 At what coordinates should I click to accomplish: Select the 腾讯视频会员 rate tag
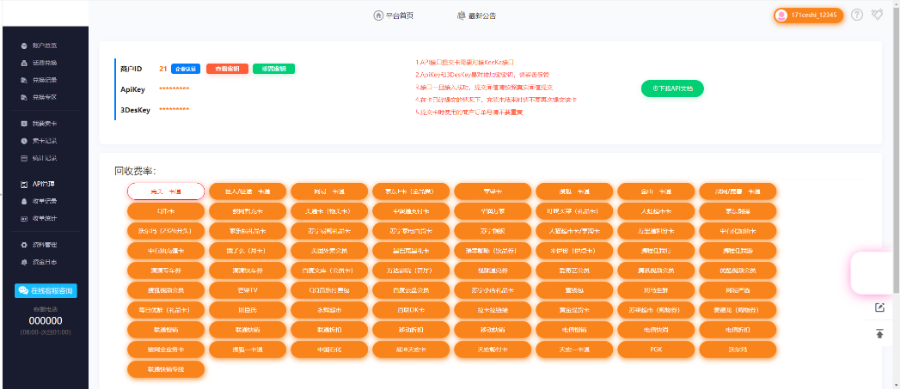pyautogui.click(x=656, y=270)
